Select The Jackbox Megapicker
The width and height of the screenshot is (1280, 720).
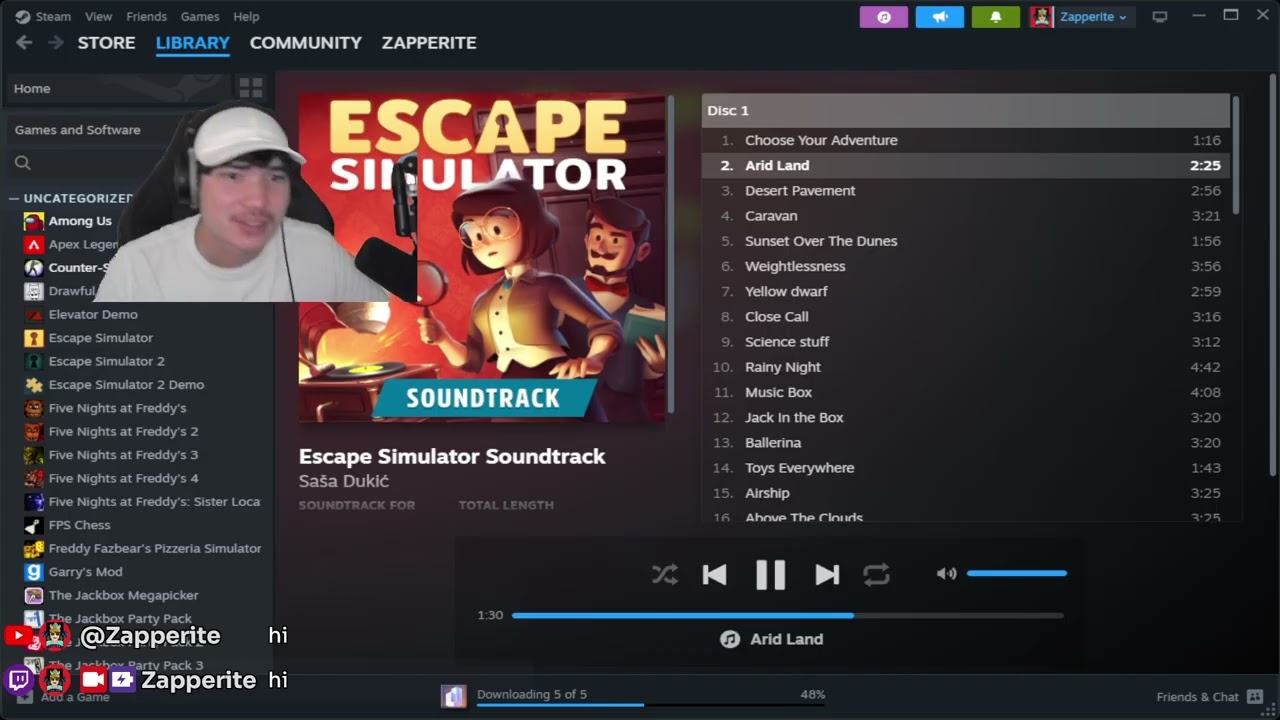pyautogui.click(x=123, y=595)
